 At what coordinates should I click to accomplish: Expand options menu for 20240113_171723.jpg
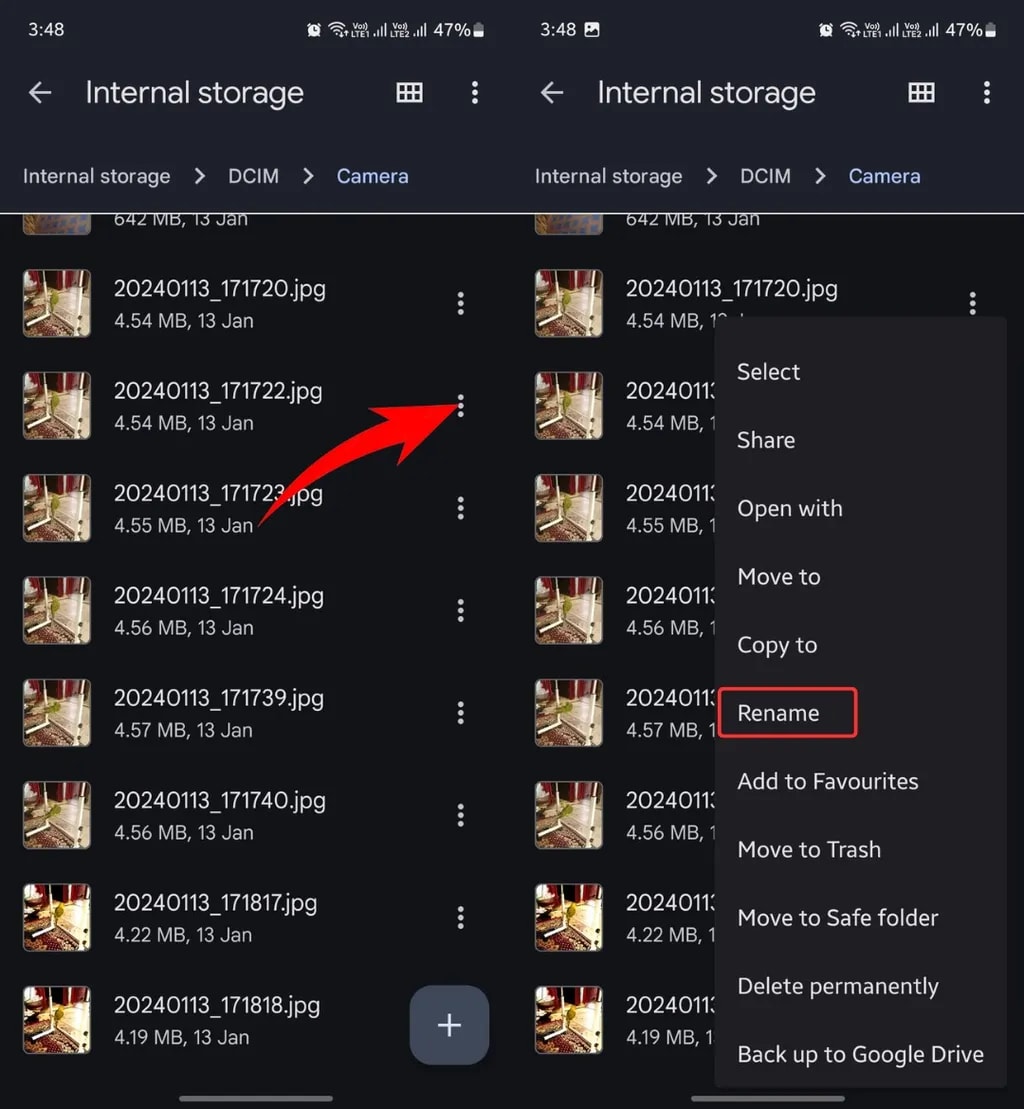(x=460, y=508)
